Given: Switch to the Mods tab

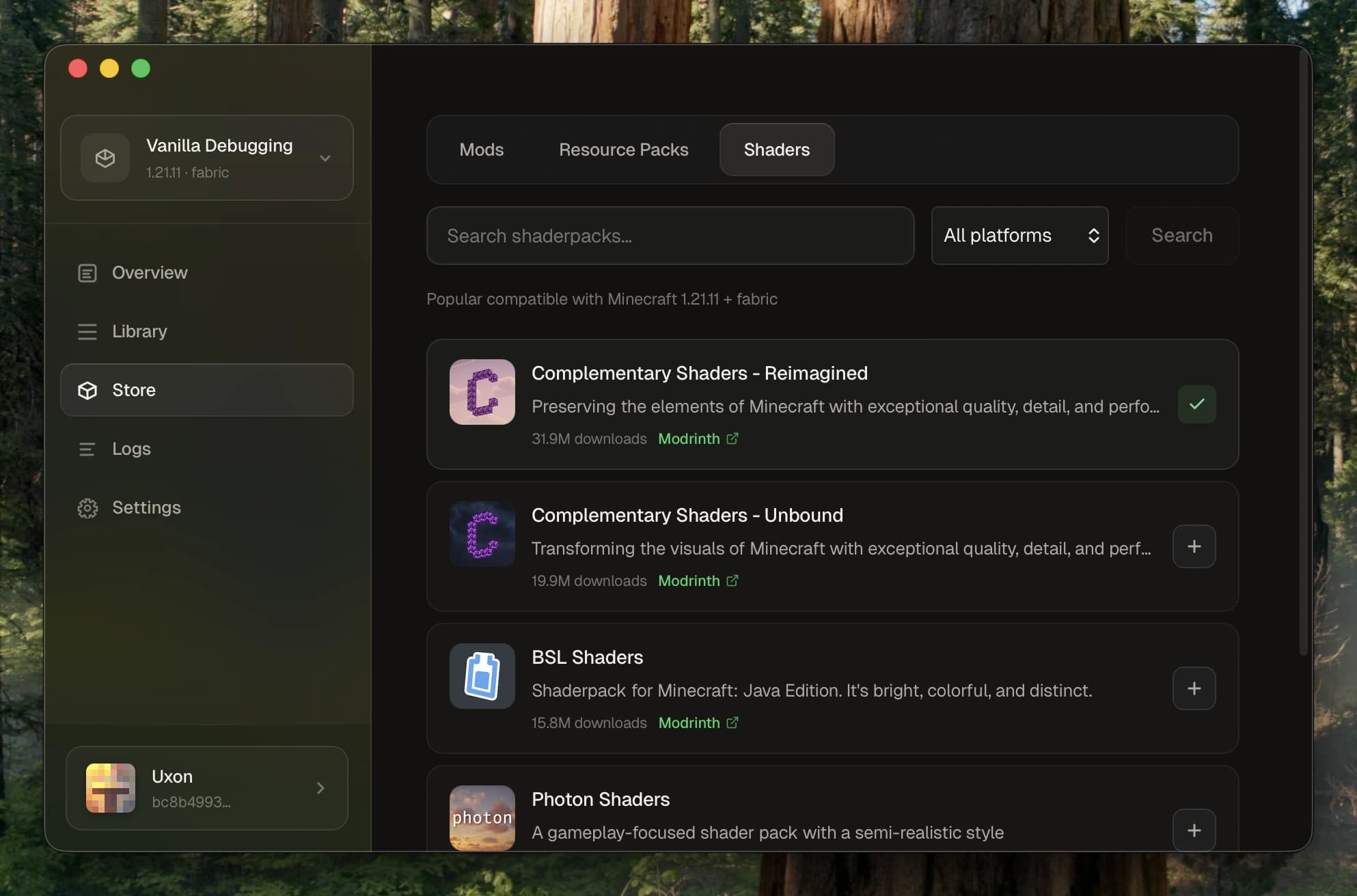Looking at the screenshot, I should tap(481, 150).
